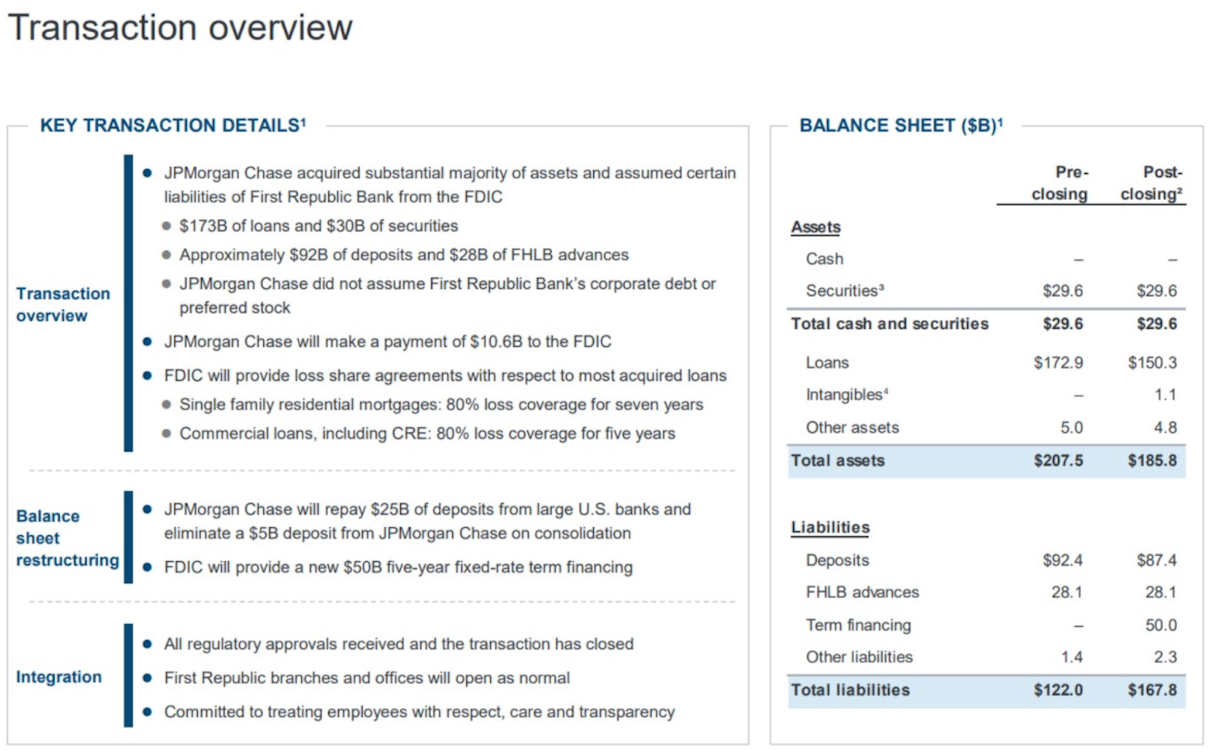The height and width of the screenshot is (751, 1209).
Task: Click the 'did not assume First Republic Bank's corporate debt' bullet
Action: (x=447, y=296)
